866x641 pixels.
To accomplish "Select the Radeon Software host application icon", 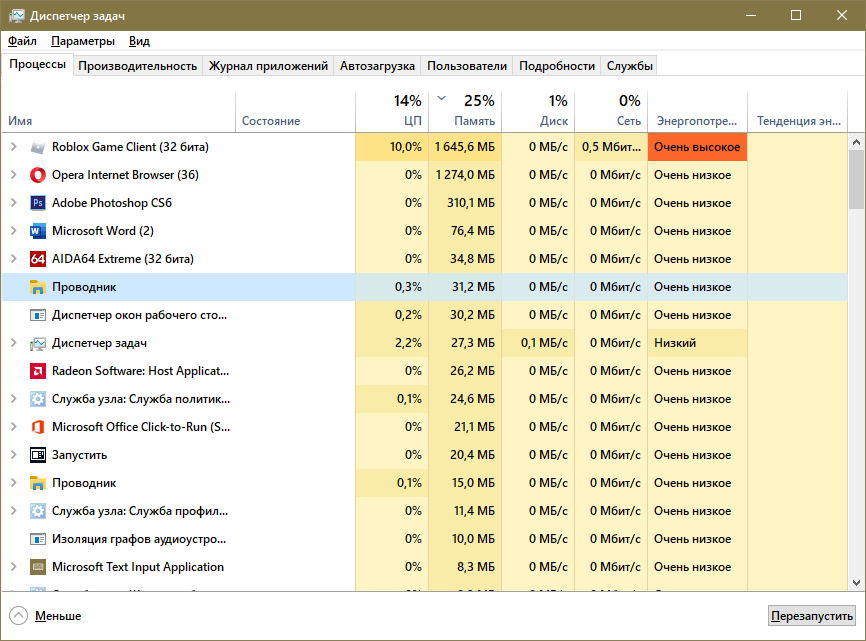I will point(38,371).
